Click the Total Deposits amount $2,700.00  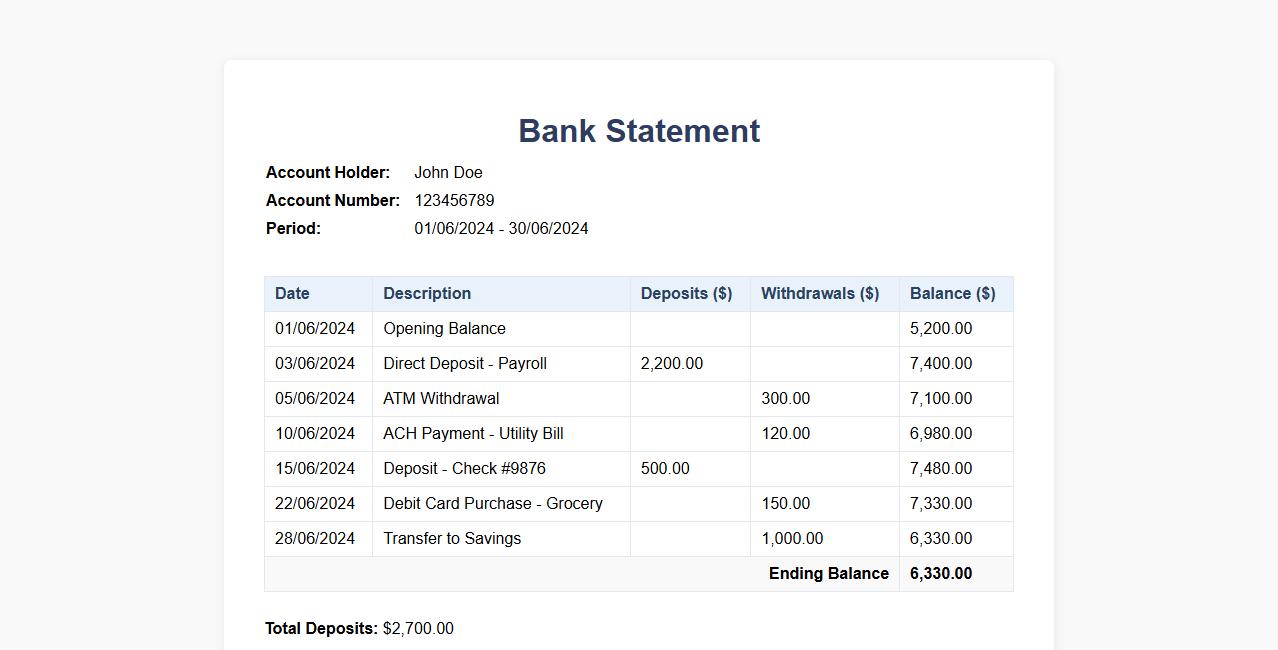(417, 628)
